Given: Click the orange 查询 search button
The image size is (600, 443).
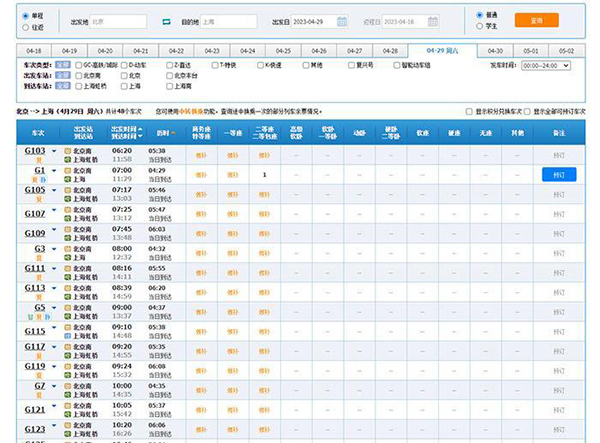Looking at the screenshot, I should tap(536, 20).
